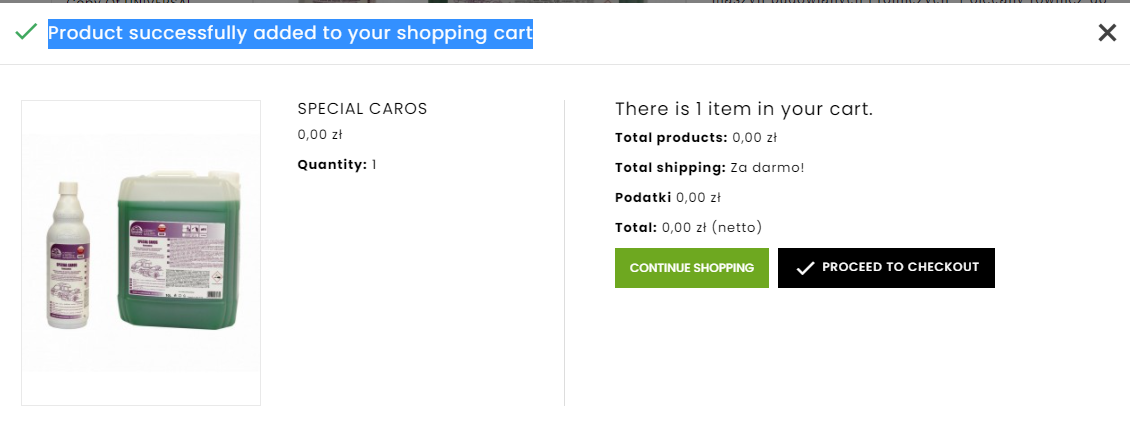Click the Total products label
1130x433 pixels.
click(671, 138)
